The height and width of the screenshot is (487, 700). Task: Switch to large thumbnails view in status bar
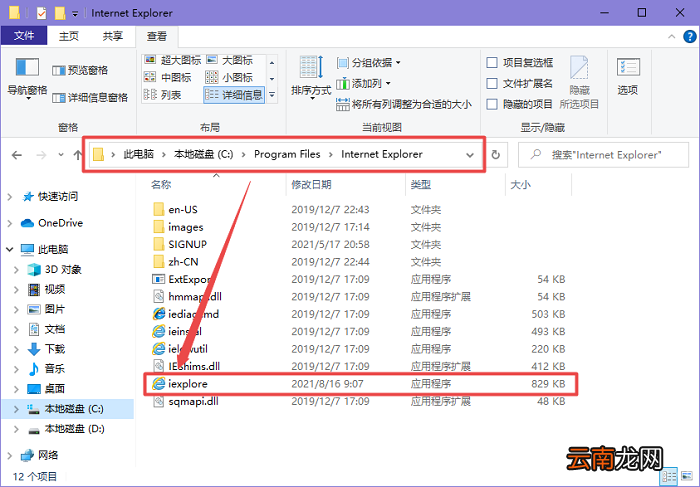pos(688,476)
